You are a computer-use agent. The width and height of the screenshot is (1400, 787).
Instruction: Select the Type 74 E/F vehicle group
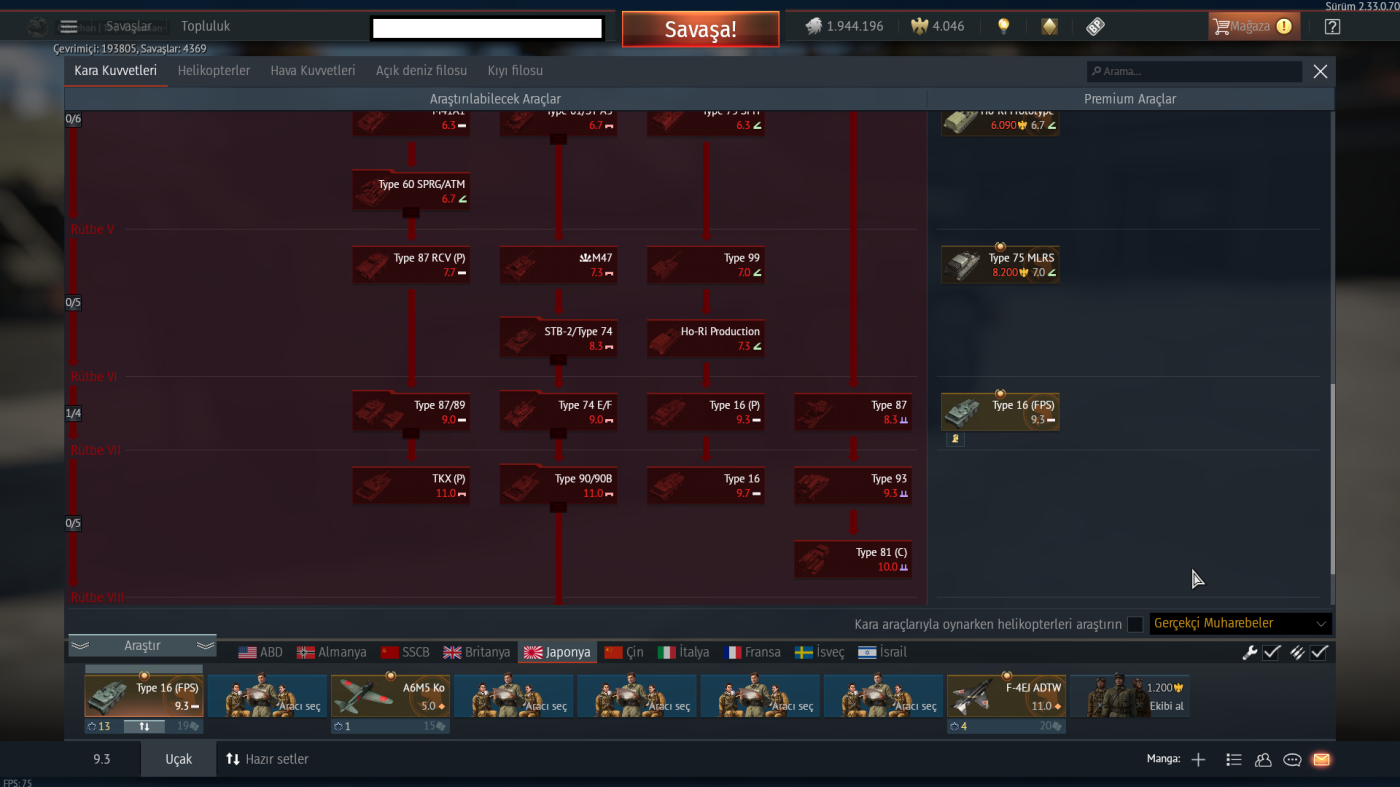(558, 412)
